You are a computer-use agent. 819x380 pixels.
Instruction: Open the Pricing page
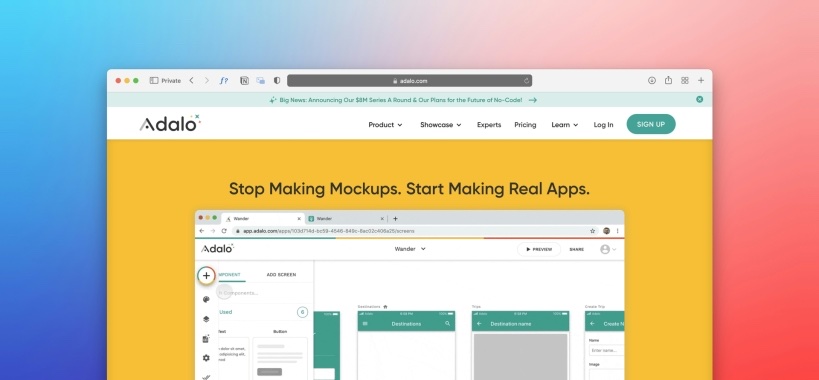[525, 125]
